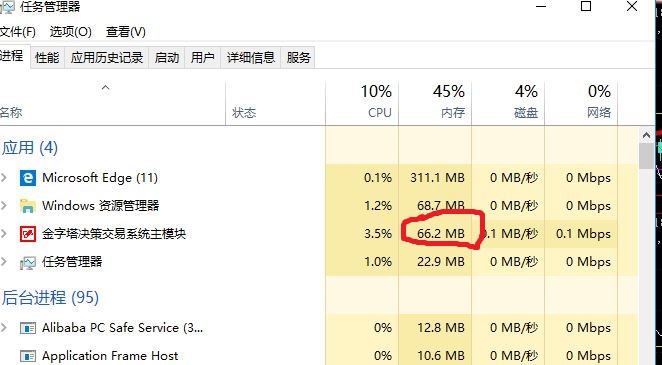
Task: Select the Microsoft Edge (11) row name
Action: pyautogui.click(x=100, y=178)
